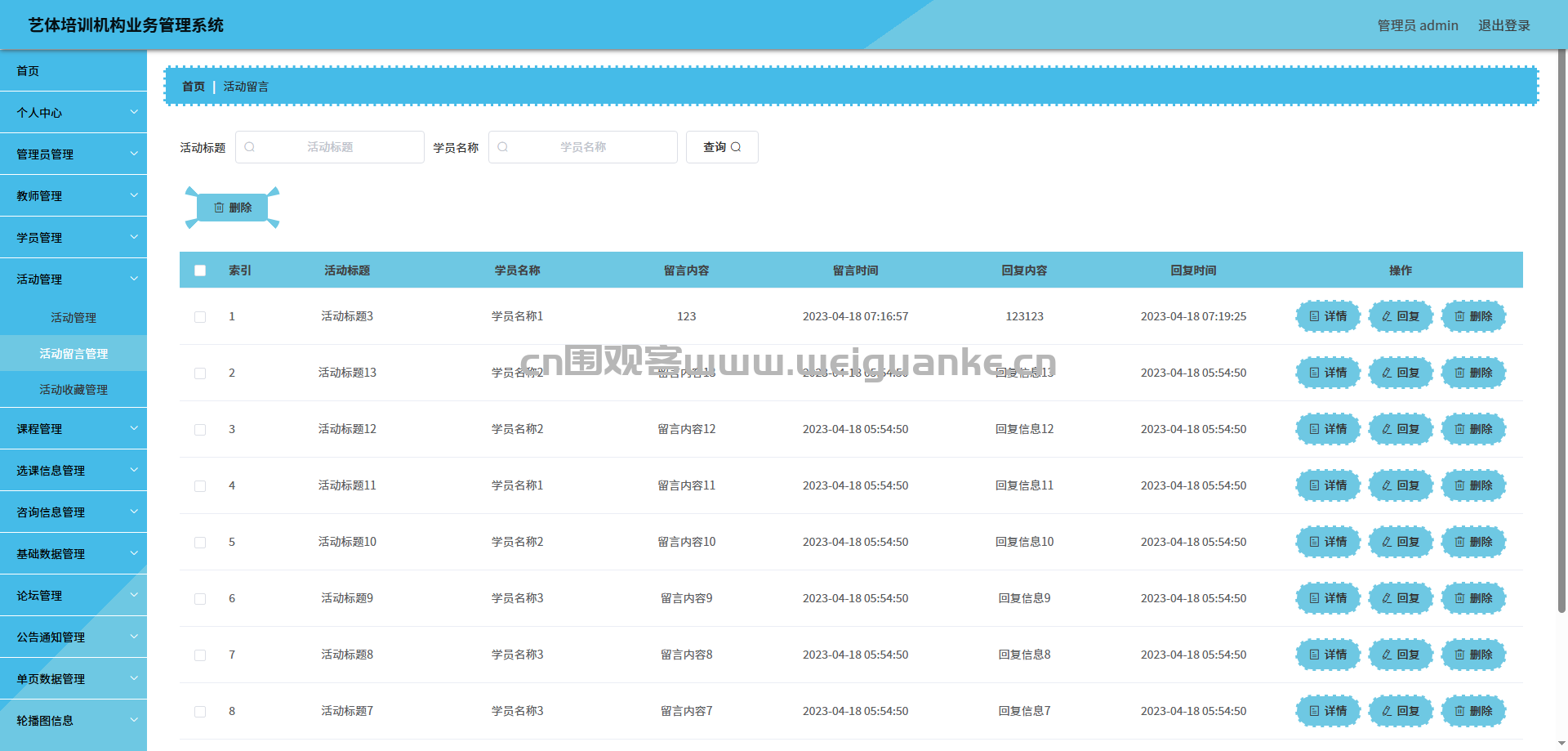Check the box for row 活动标题10

click(x=200, y=543)
